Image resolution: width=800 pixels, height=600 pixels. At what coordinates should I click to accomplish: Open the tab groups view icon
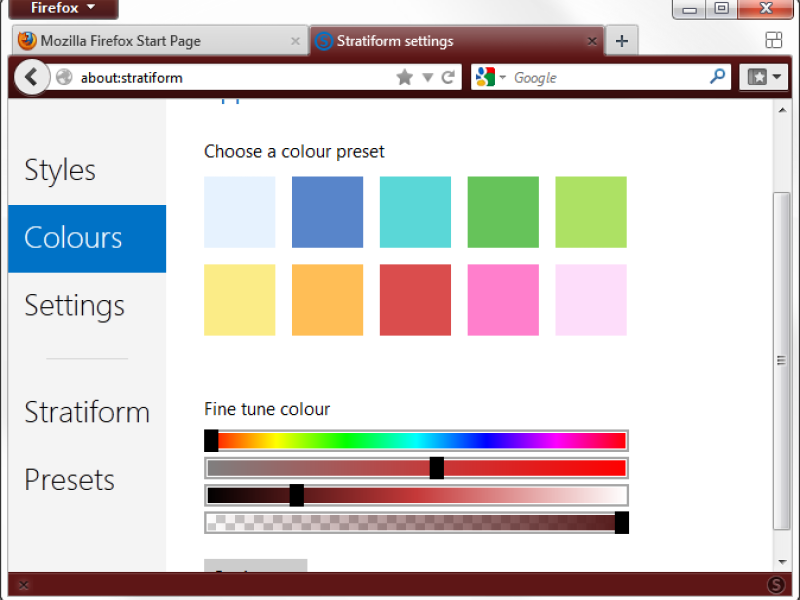click(773, 40)
